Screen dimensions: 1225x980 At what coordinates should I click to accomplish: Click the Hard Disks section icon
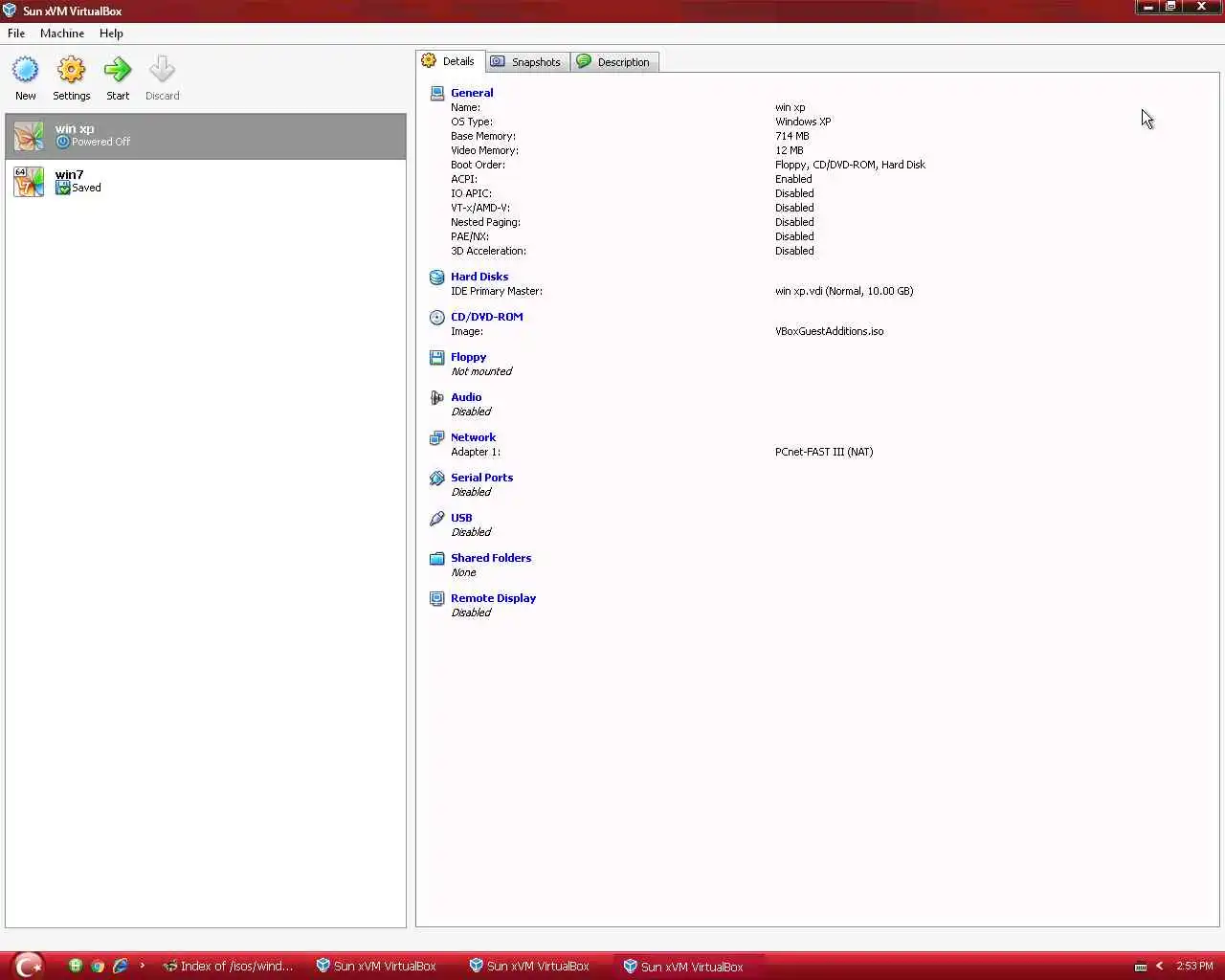coord(437,277)
